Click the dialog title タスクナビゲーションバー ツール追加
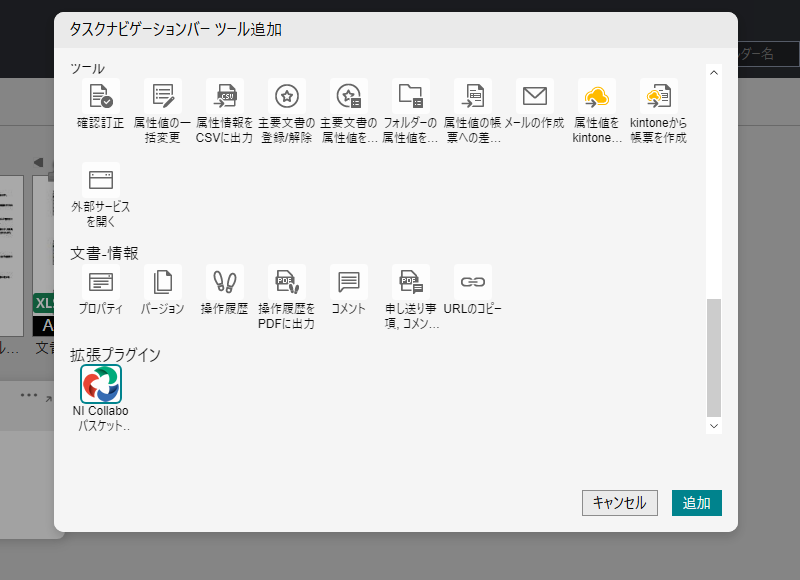This screenshot has width=800, height=580. (x=176, y=30)
